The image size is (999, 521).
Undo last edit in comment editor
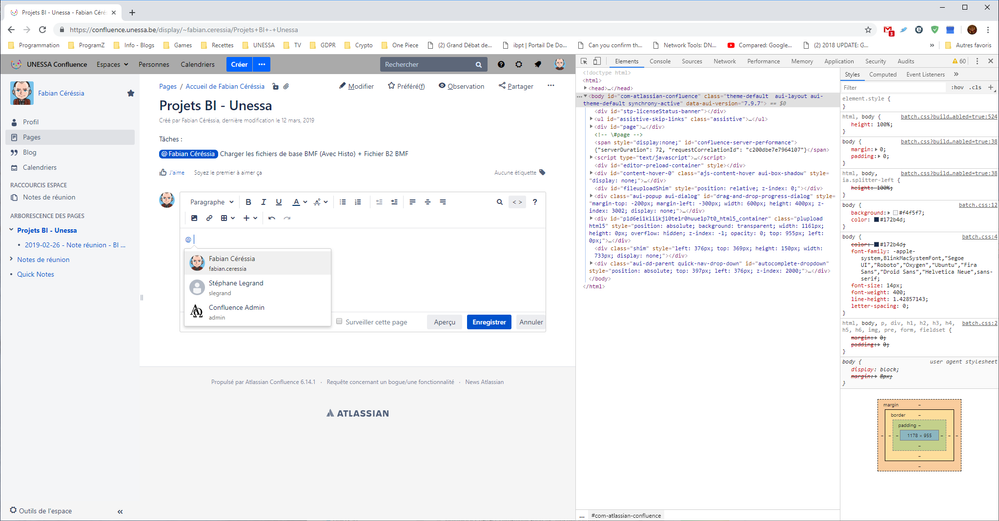coord(272,218)
